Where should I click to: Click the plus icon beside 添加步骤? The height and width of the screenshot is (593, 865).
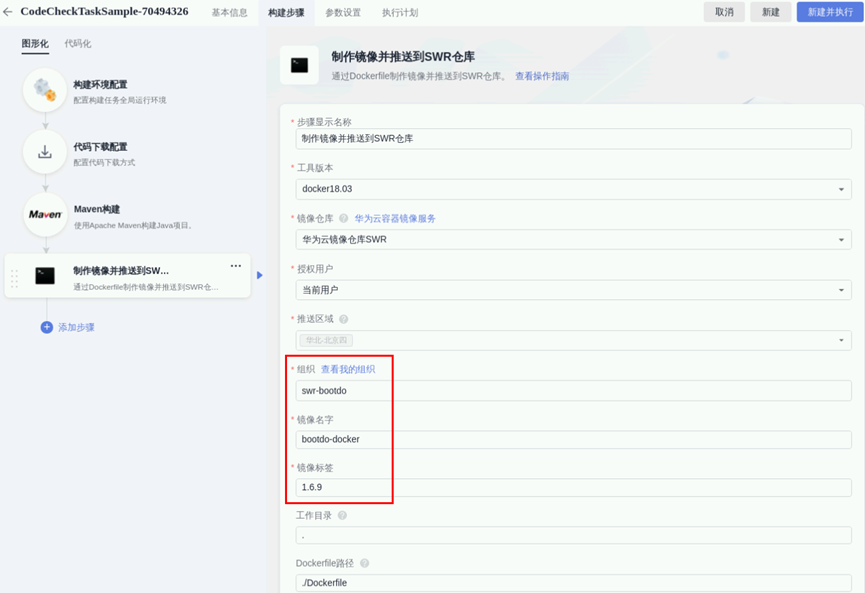(47, 327)
